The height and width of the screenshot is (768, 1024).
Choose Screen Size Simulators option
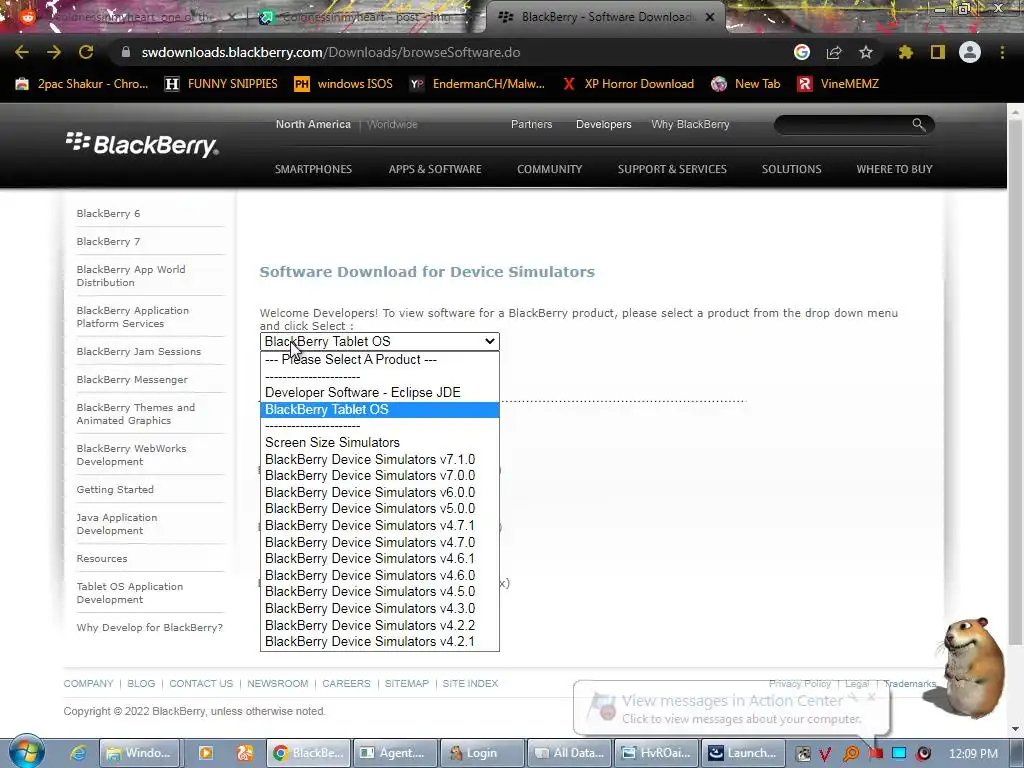pyautogui.click(x=379, y=442)
